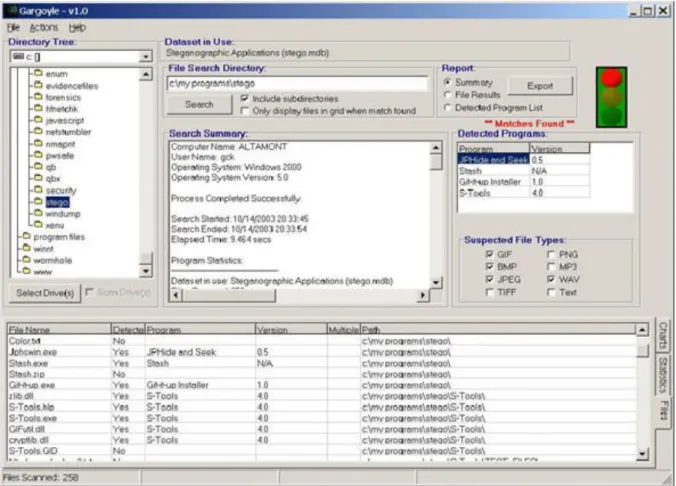This screenshot has height=486, width=676.
Task: Click the netstumbler folder icon
Action: 38,132
